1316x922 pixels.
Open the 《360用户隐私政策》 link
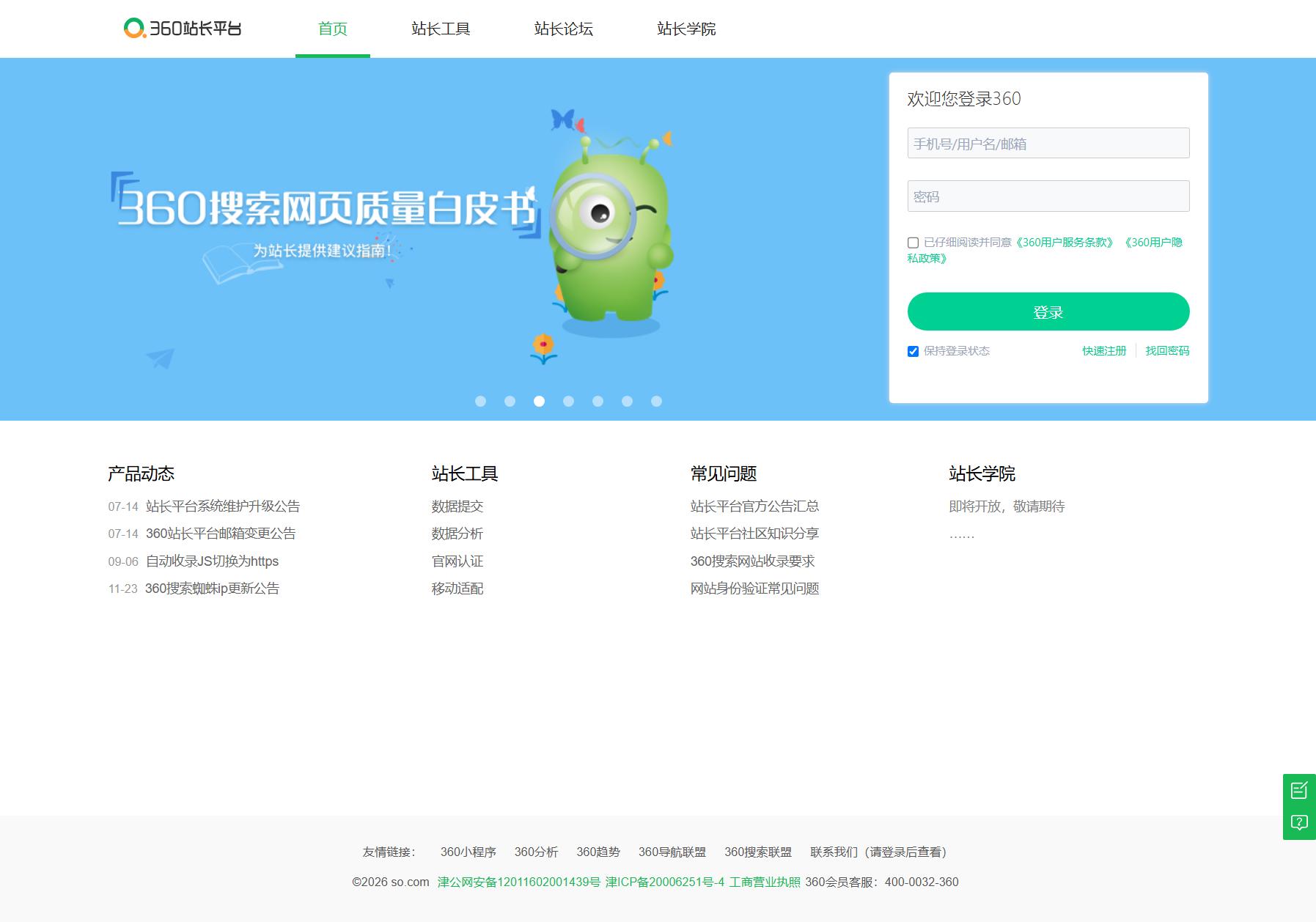1153,243
